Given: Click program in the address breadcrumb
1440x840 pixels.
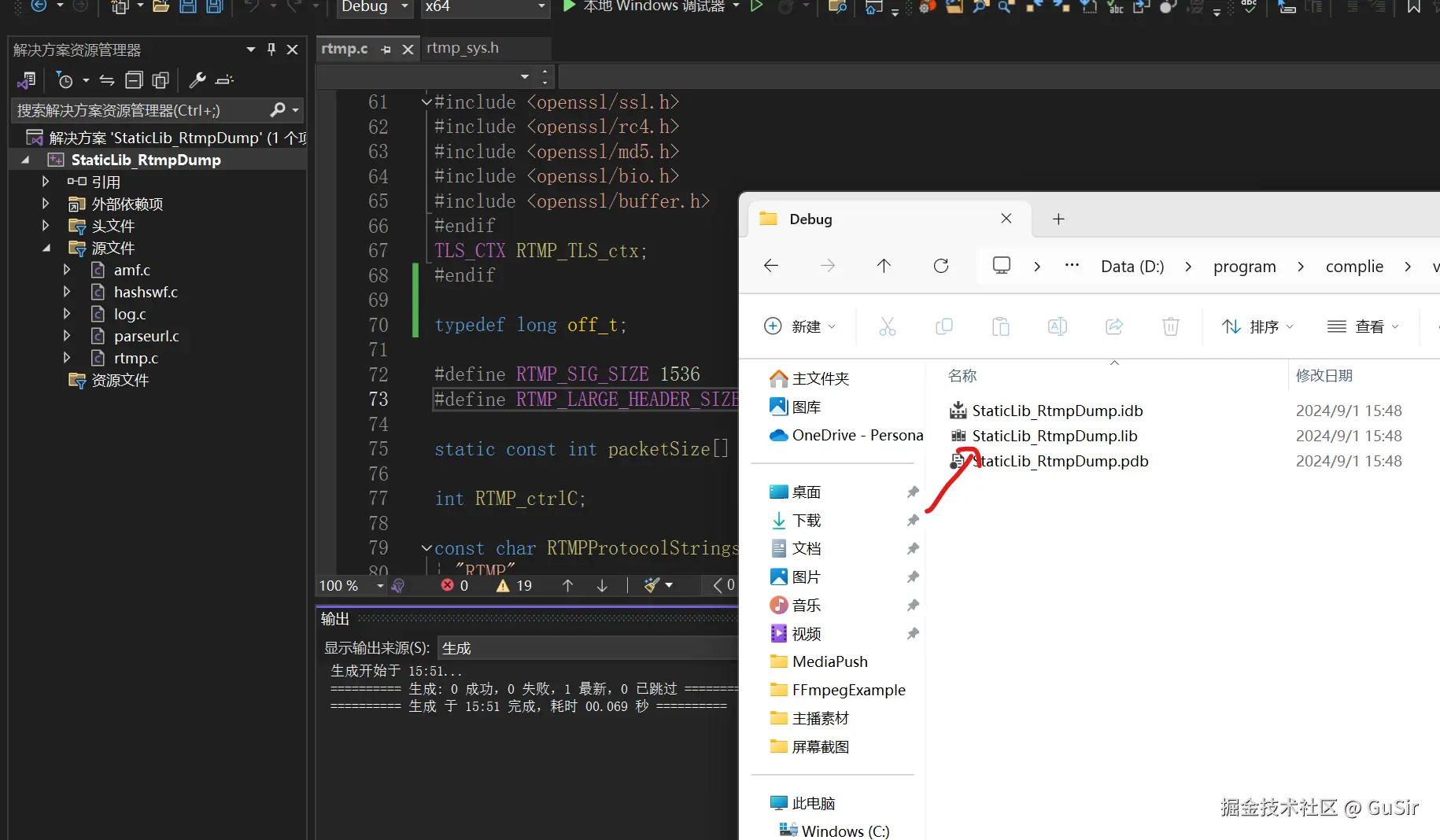Looking at the screenshot, I should (x=1245, y=267).
